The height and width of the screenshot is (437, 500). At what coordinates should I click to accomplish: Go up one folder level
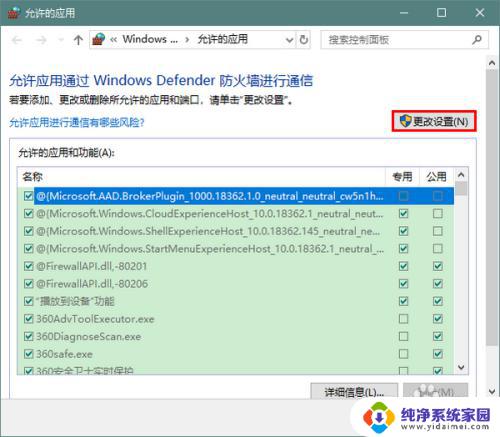(78, 40)
